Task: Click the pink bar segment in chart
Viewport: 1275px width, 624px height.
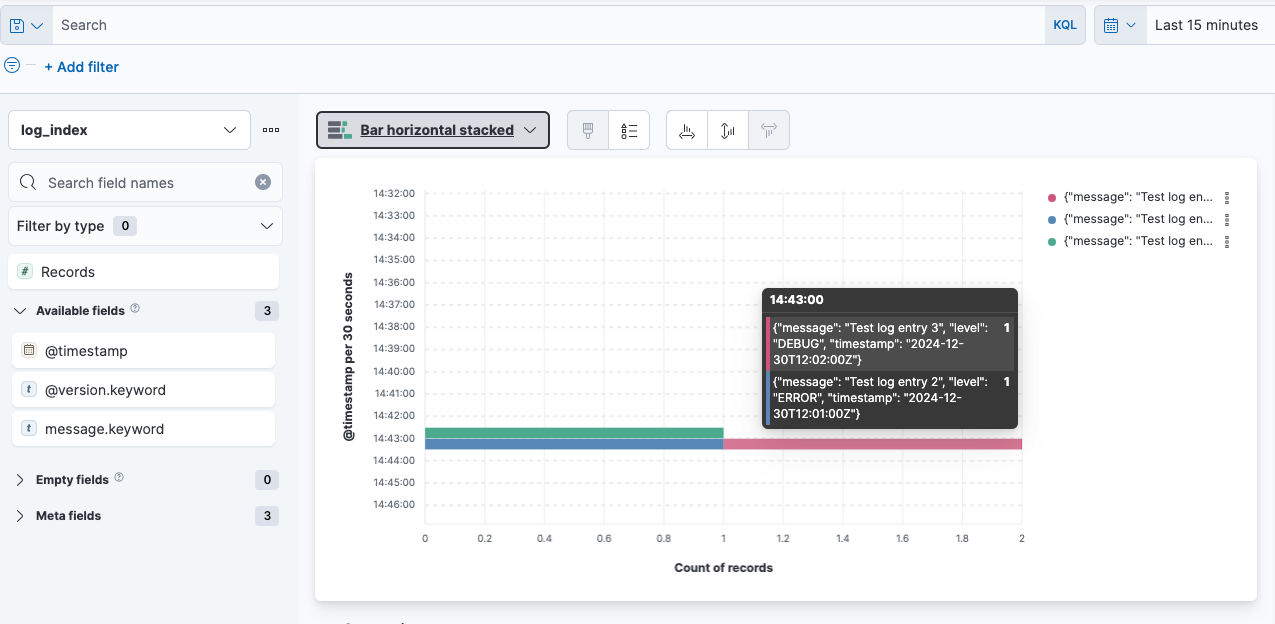Action: coord(872,444)
